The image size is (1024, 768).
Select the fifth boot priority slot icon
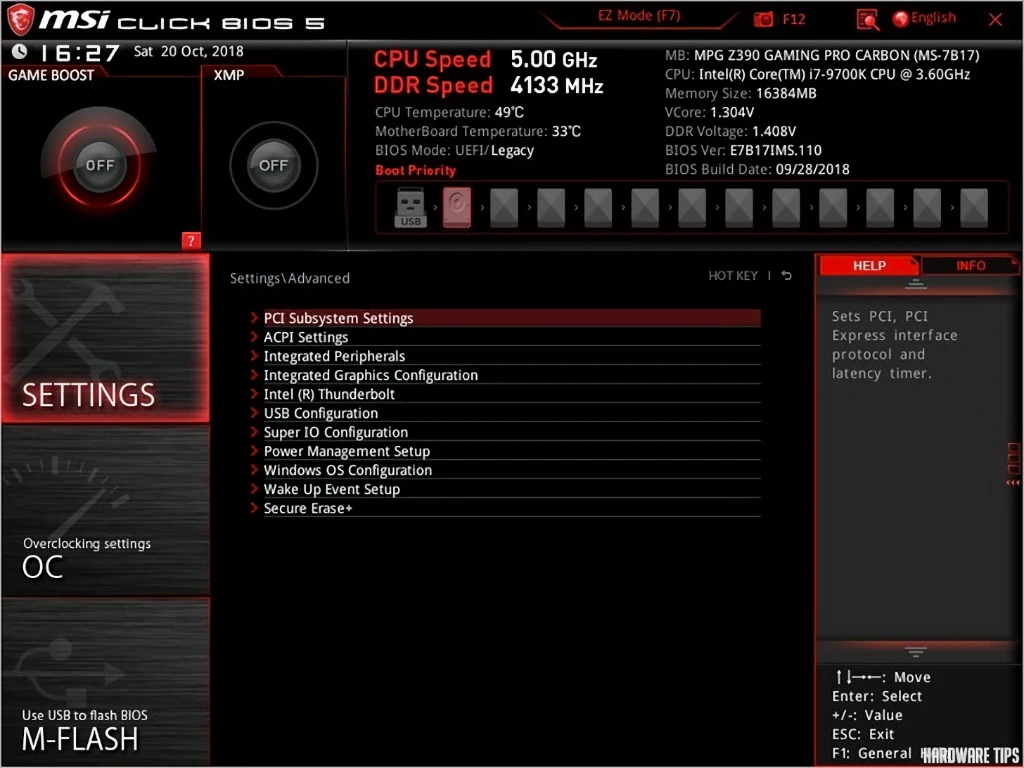pos(598,208)
